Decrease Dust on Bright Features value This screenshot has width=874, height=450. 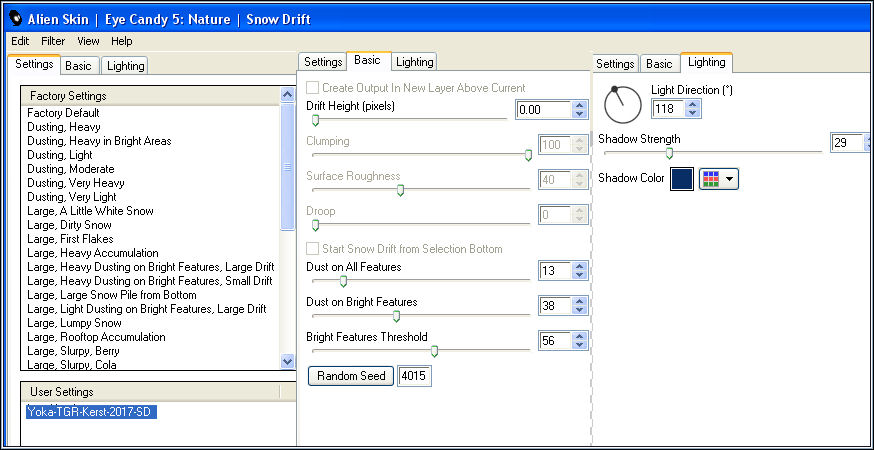tap(580, 310)
